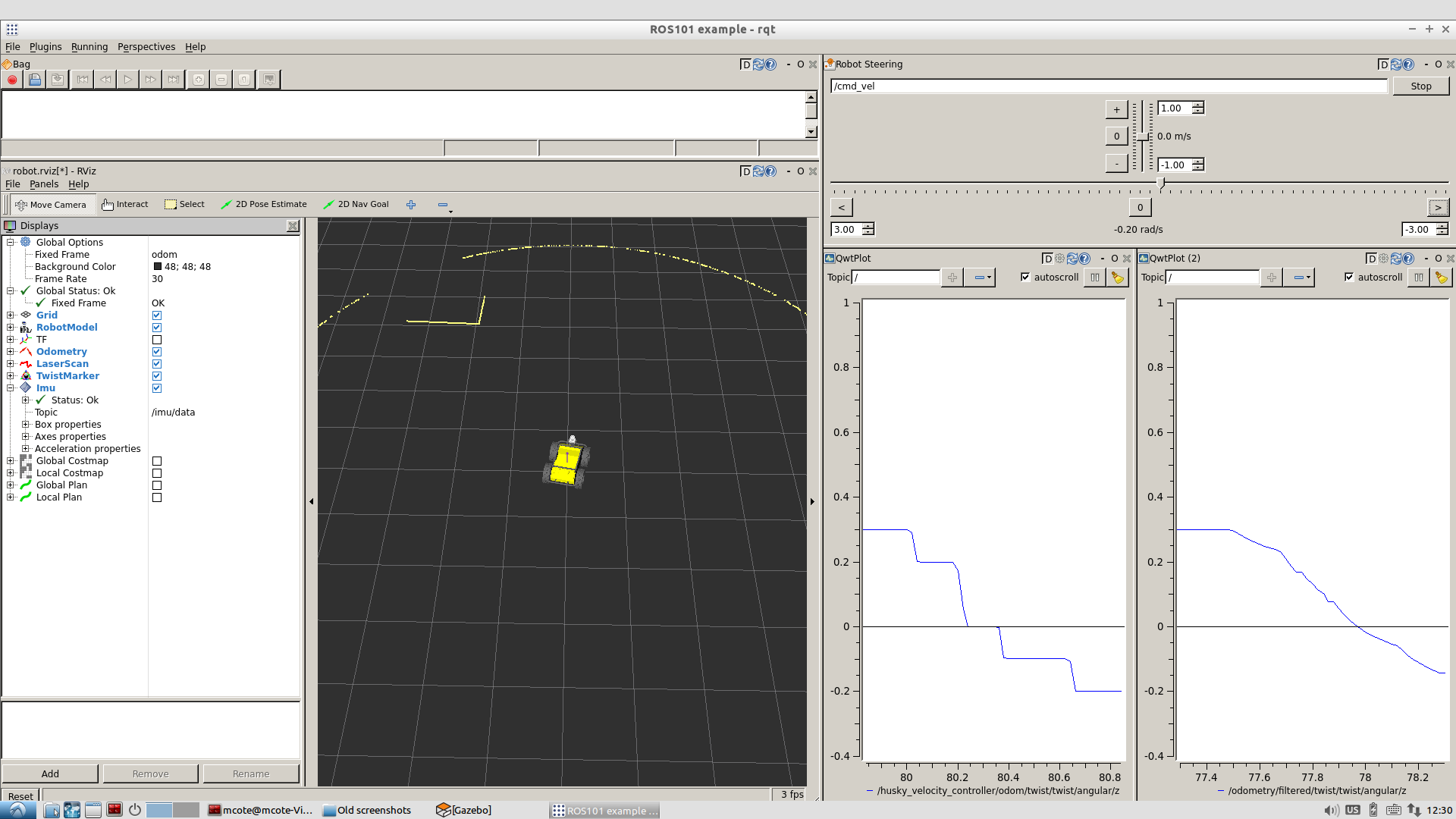Expand the Odometry display tree item
Screen dimensions: 1456x819
[x=11, y=352]
